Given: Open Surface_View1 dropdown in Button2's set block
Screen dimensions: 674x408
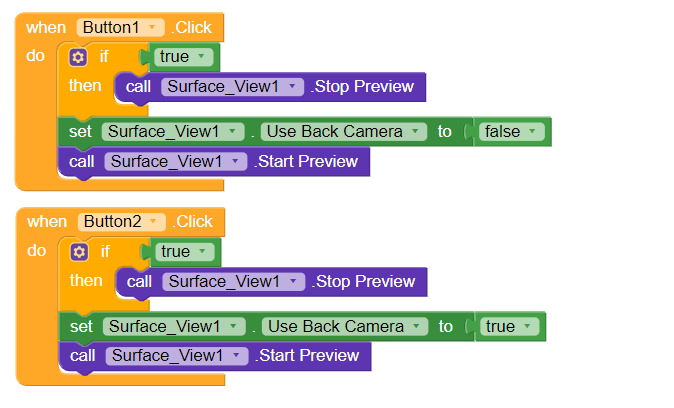Looking at the screenshot, I should tap(175, 327).
